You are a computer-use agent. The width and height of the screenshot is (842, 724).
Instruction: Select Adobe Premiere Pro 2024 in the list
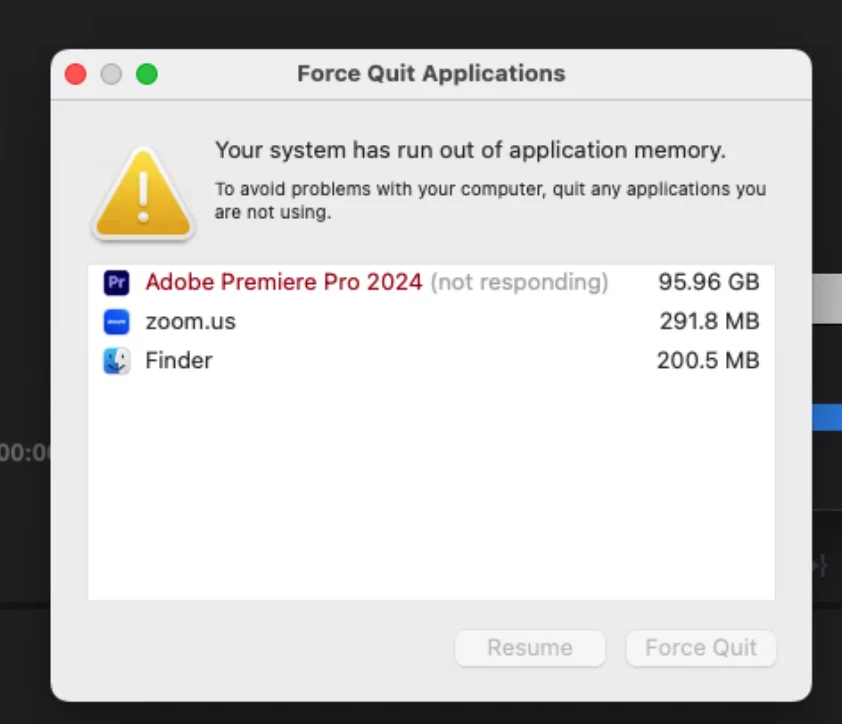pyautogui.click(x=283, y=282)
